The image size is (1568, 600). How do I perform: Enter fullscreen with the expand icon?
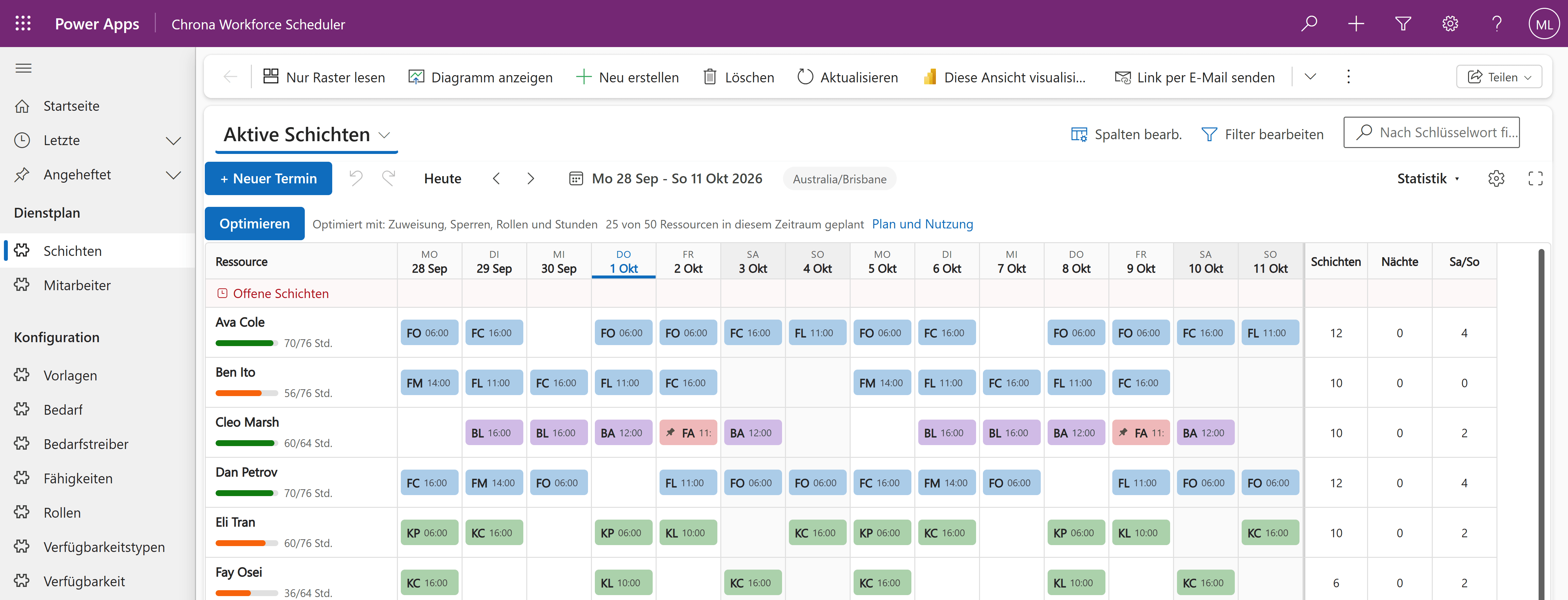[1535, 178]
